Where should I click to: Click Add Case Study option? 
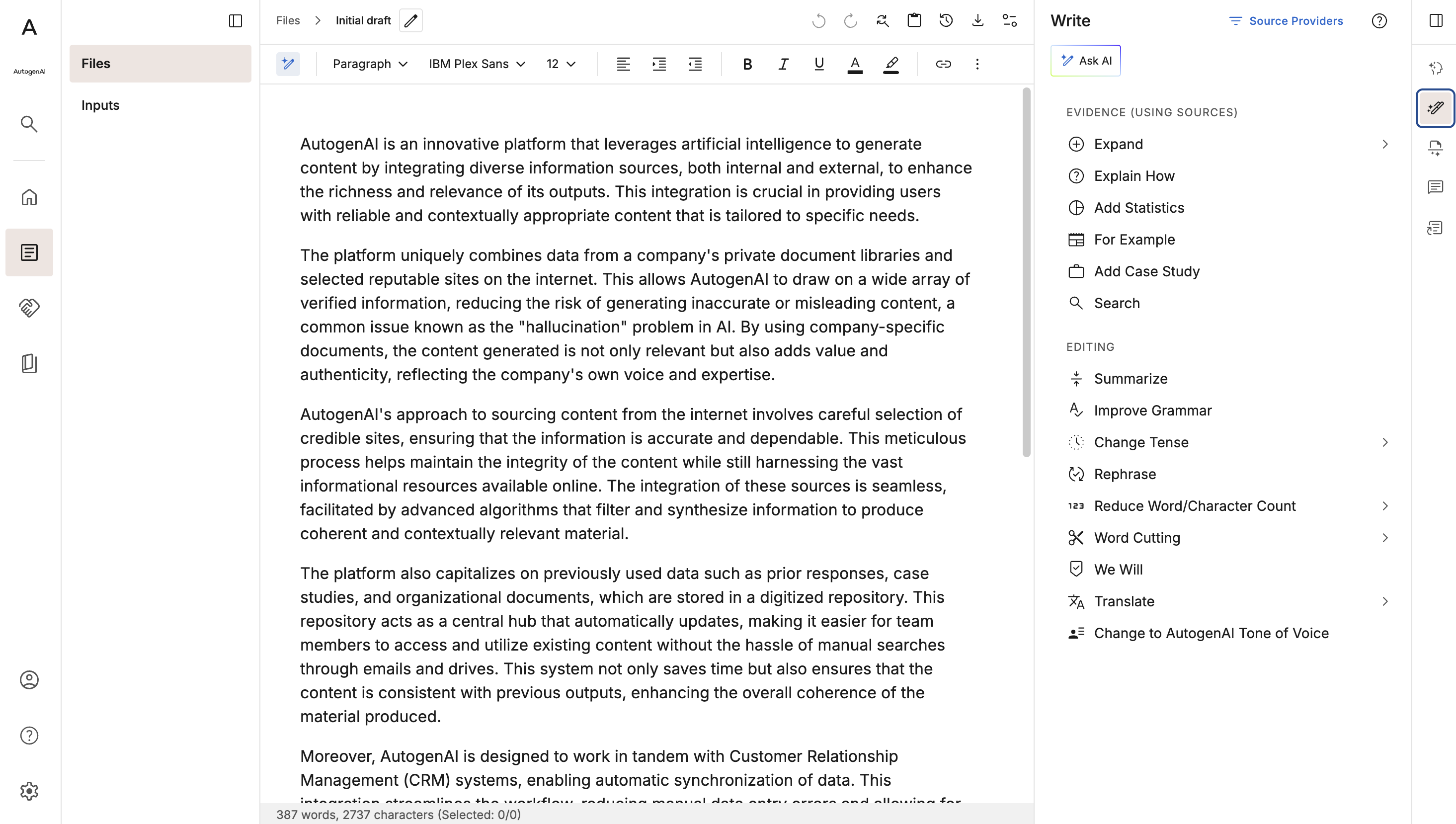click(x=1146, y=272)
